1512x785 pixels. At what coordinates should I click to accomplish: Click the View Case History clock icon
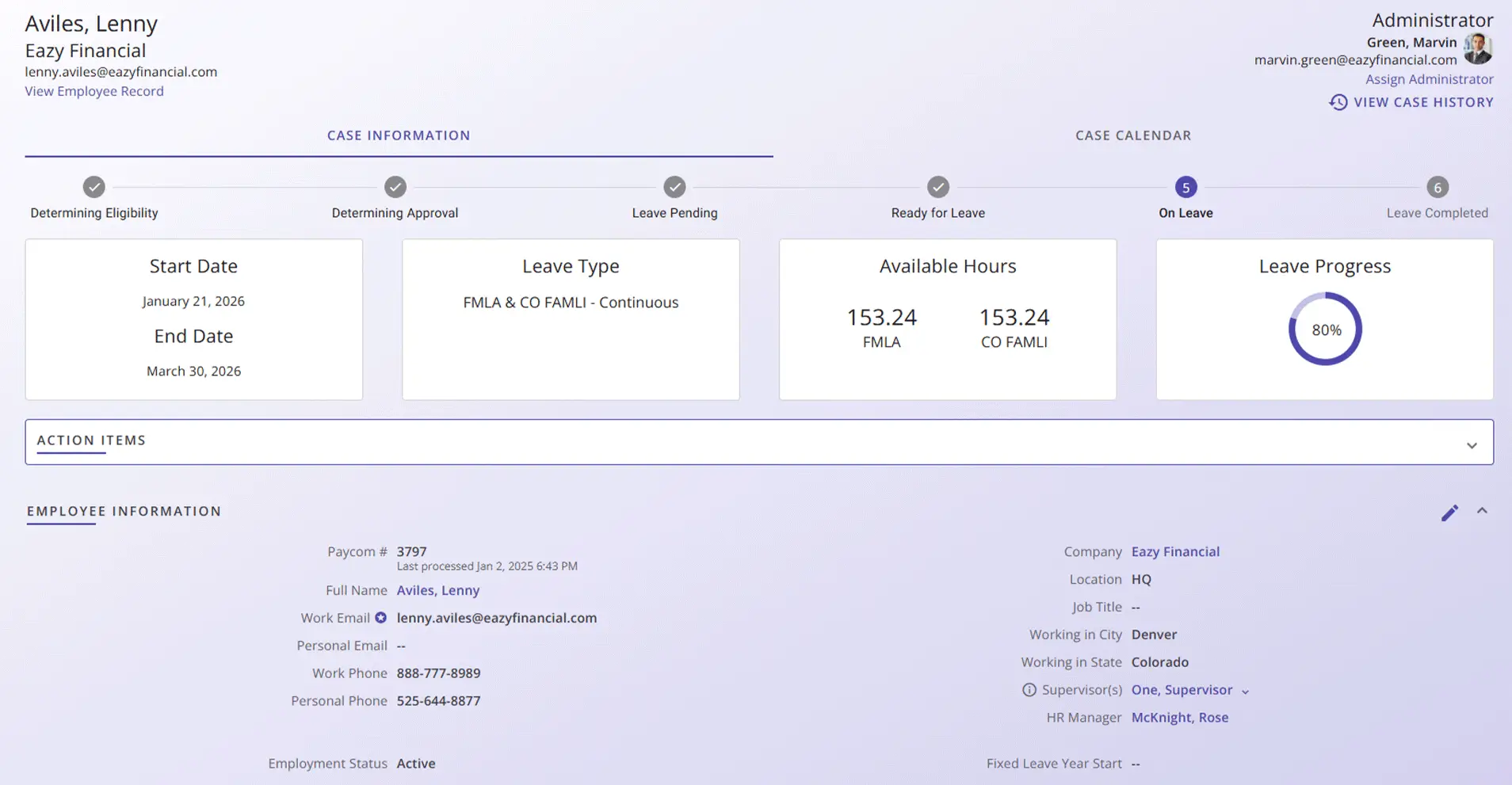tap(1338, 102)
